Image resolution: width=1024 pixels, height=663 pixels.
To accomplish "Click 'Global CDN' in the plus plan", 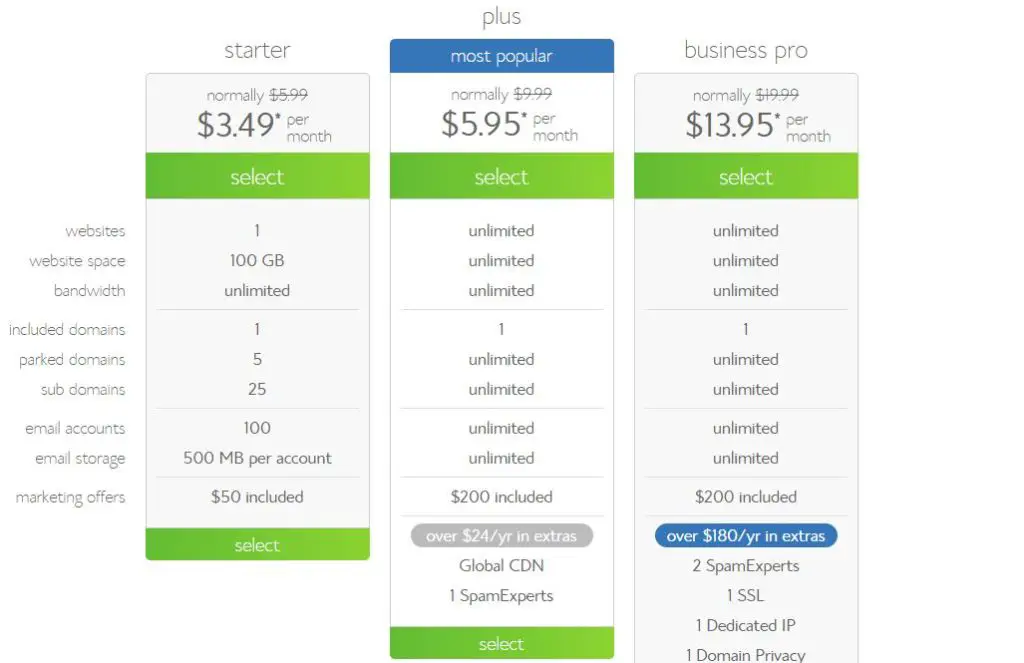I will (502, 565).
